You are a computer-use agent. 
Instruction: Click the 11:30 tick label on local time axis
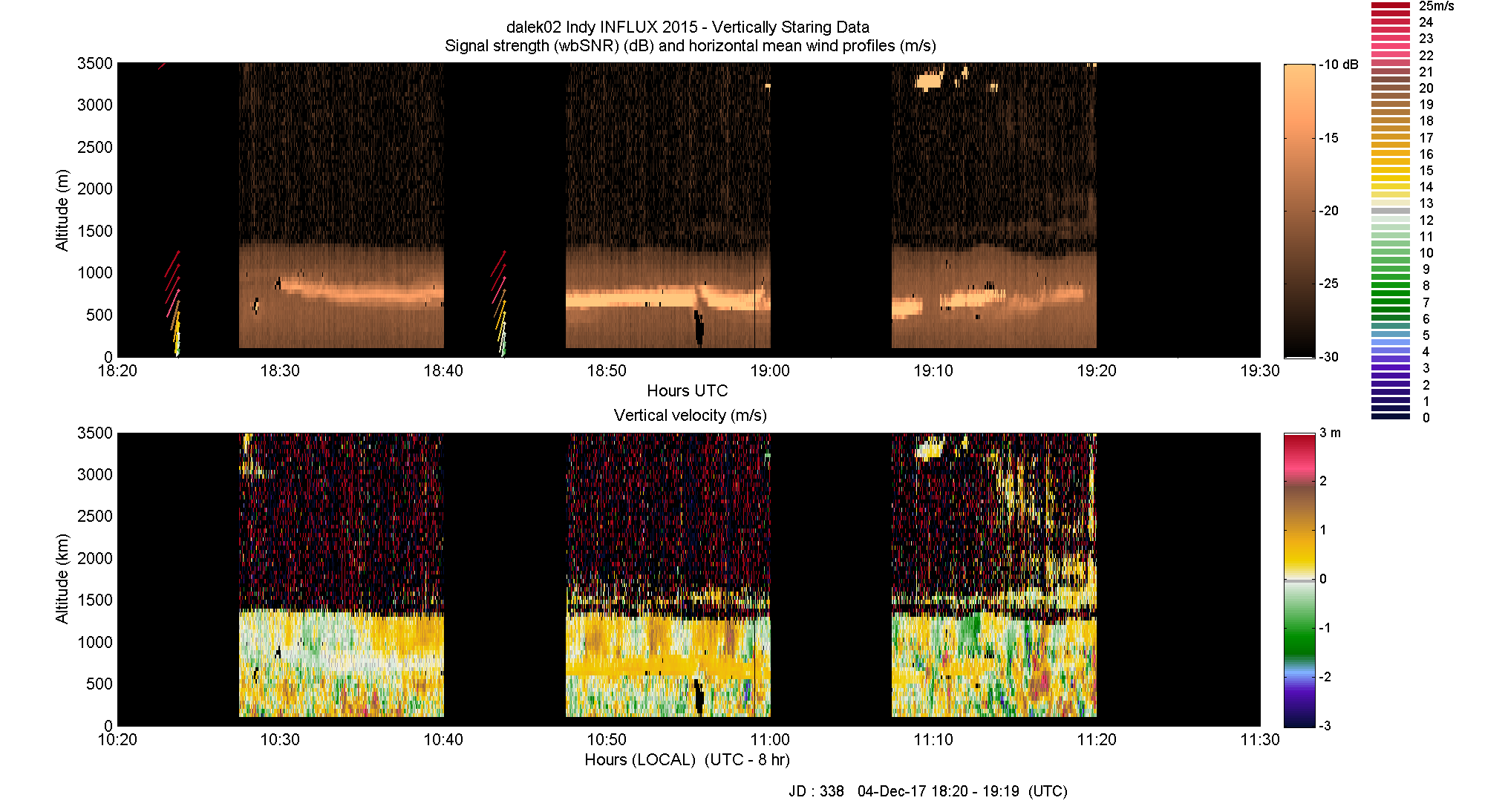(x=1260, y=739)
